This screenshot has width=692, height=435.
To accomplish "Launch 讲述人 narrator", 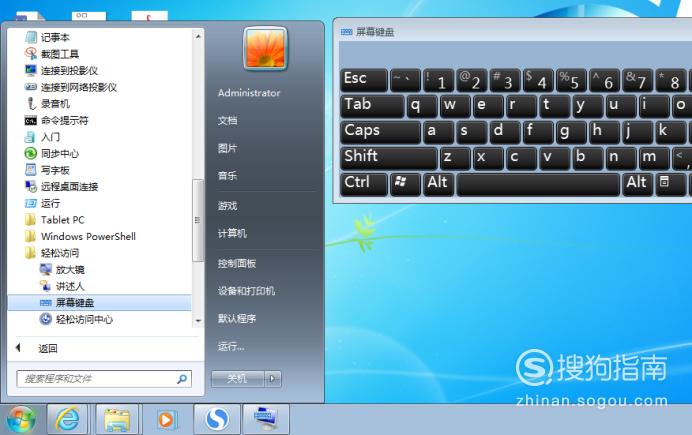I will (x=62, y=286).
